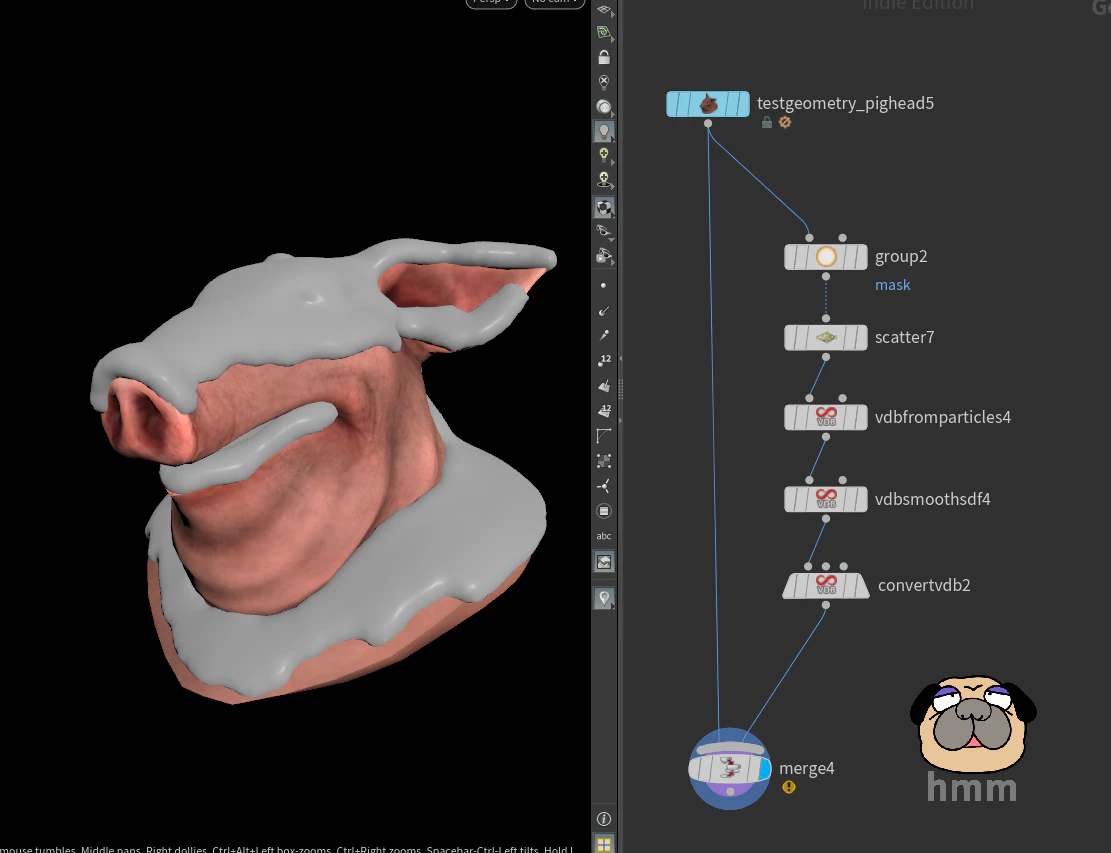
Task: Click the top perspective grid icon
Action: tap(604, 10)
